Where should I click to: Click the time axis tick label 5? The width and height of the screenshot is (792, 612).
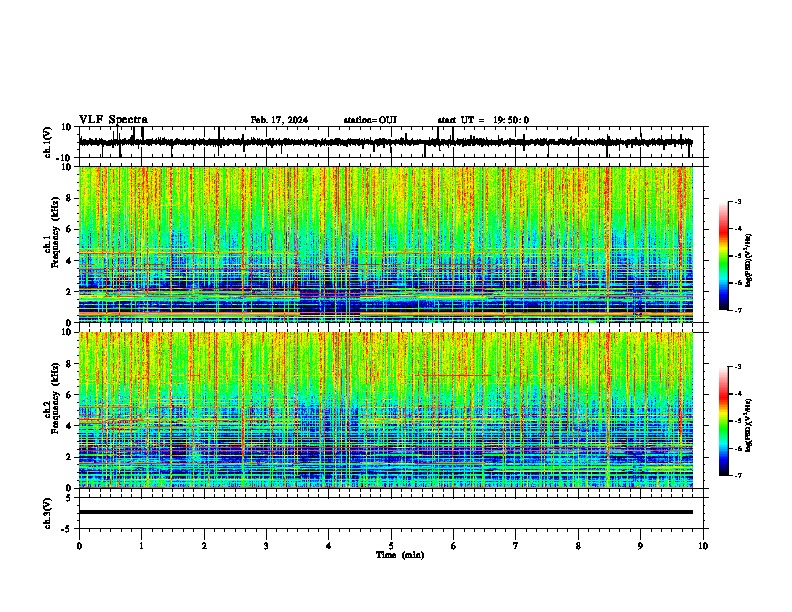(391, 546)
